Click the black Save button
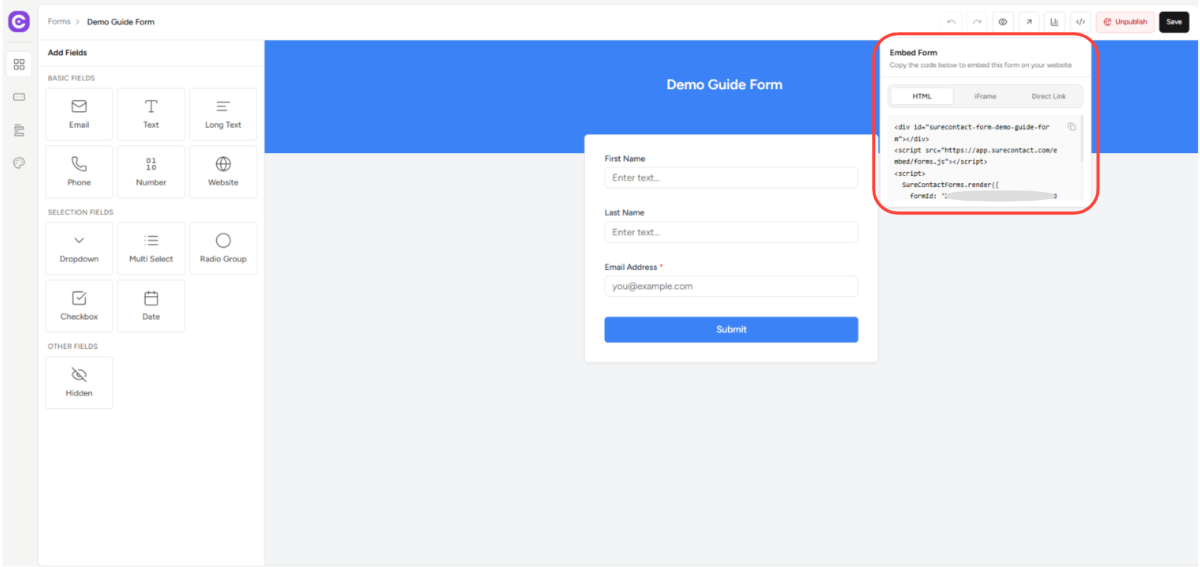The width and height of the screenshot is (1200, 567). tap(1174, 22)
